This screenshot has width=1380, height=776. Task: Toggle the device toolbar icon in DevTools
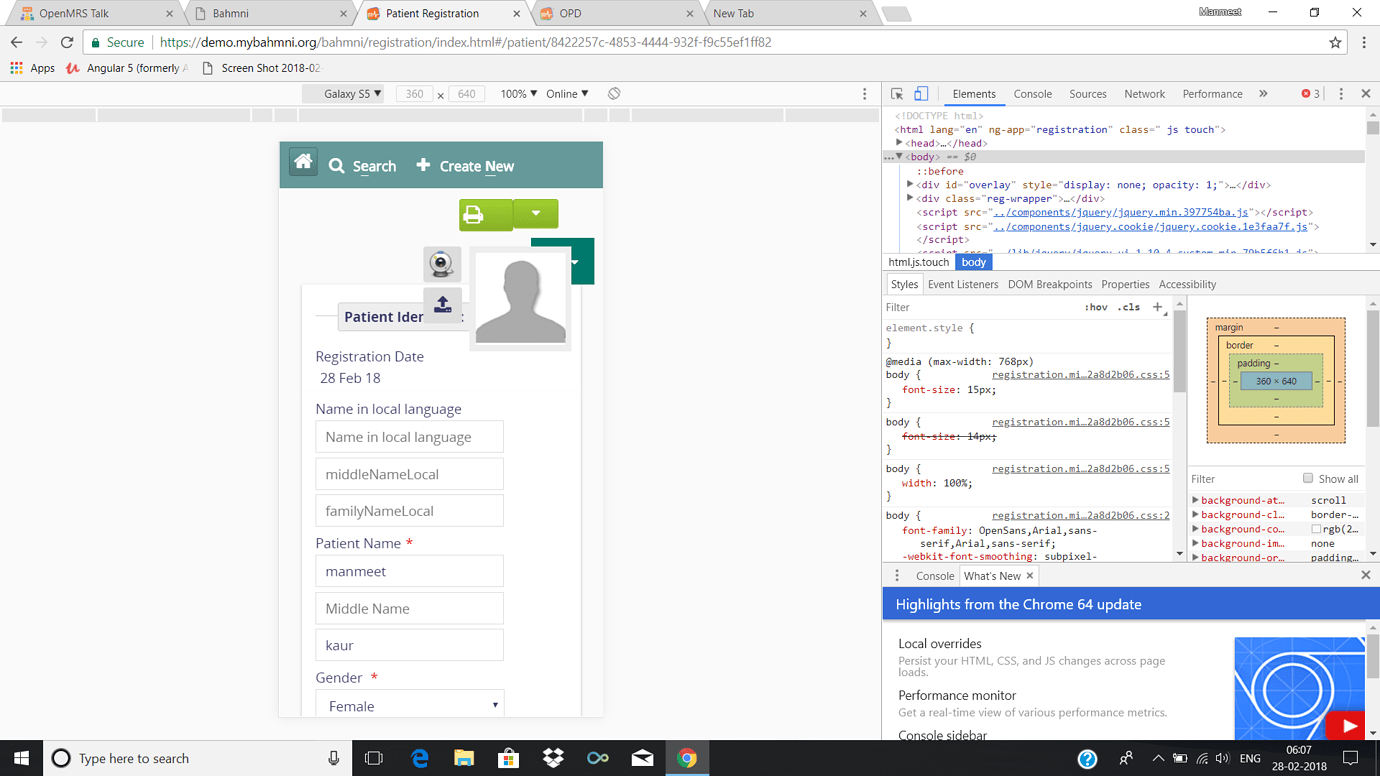coord(920,93)
